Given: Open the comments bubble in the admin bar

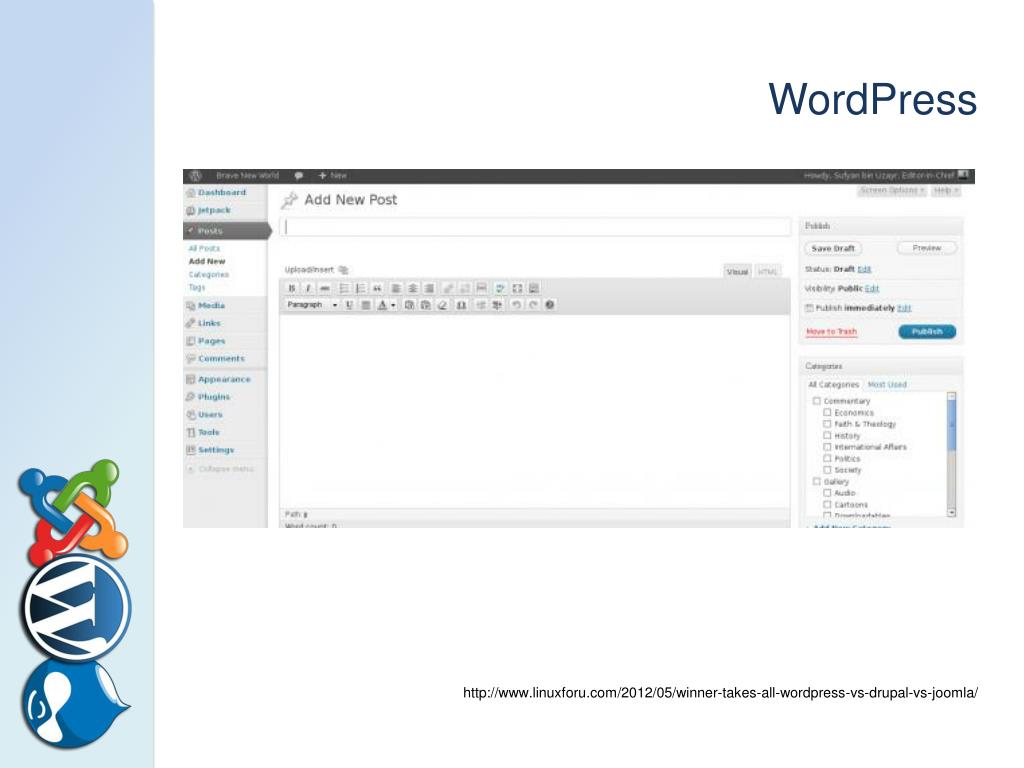Looking at the screenshot, I should (x=298, y=176).
